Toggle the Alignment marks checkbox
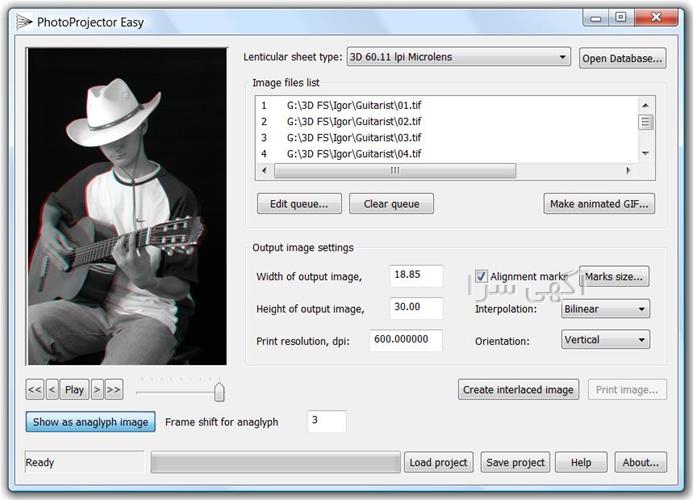The width and height of the screenshot is (693, 500). point(481,276)
